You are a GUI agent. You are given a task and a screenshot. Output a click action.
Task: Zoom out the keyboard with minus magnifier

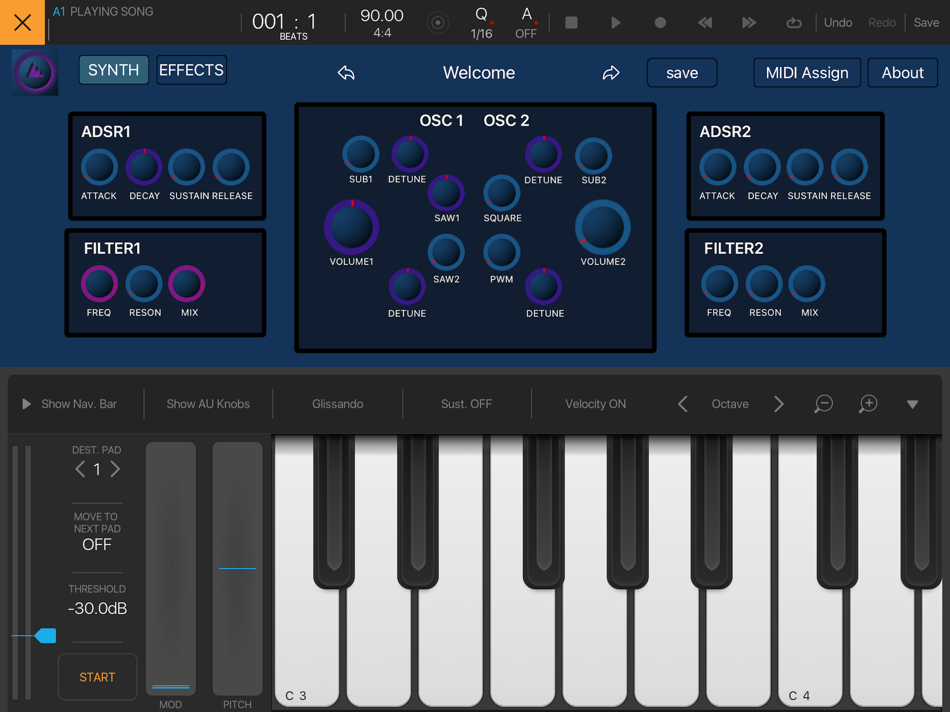click(x=823, y=404)
